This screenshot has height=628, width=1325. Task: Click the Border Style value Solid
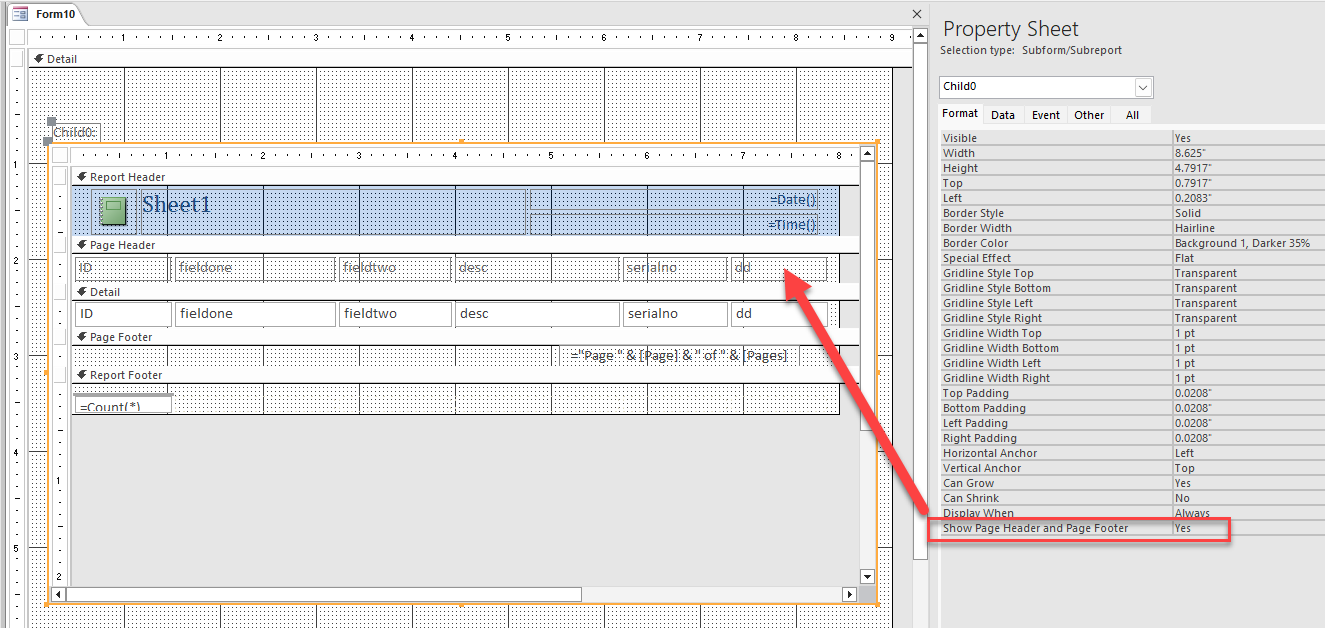click(1248, 213)
